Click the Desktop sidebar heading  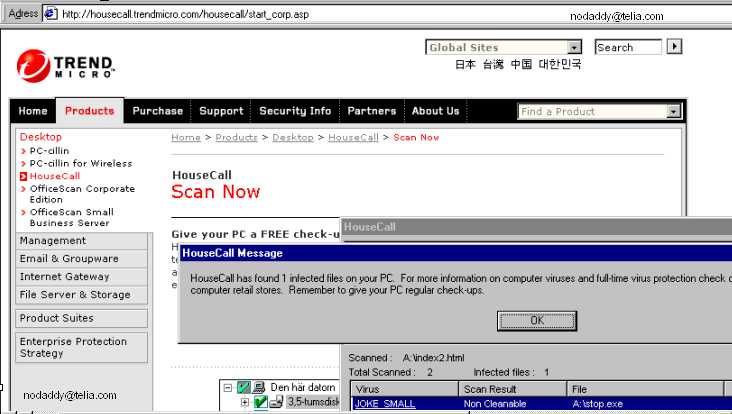[41, 137]
